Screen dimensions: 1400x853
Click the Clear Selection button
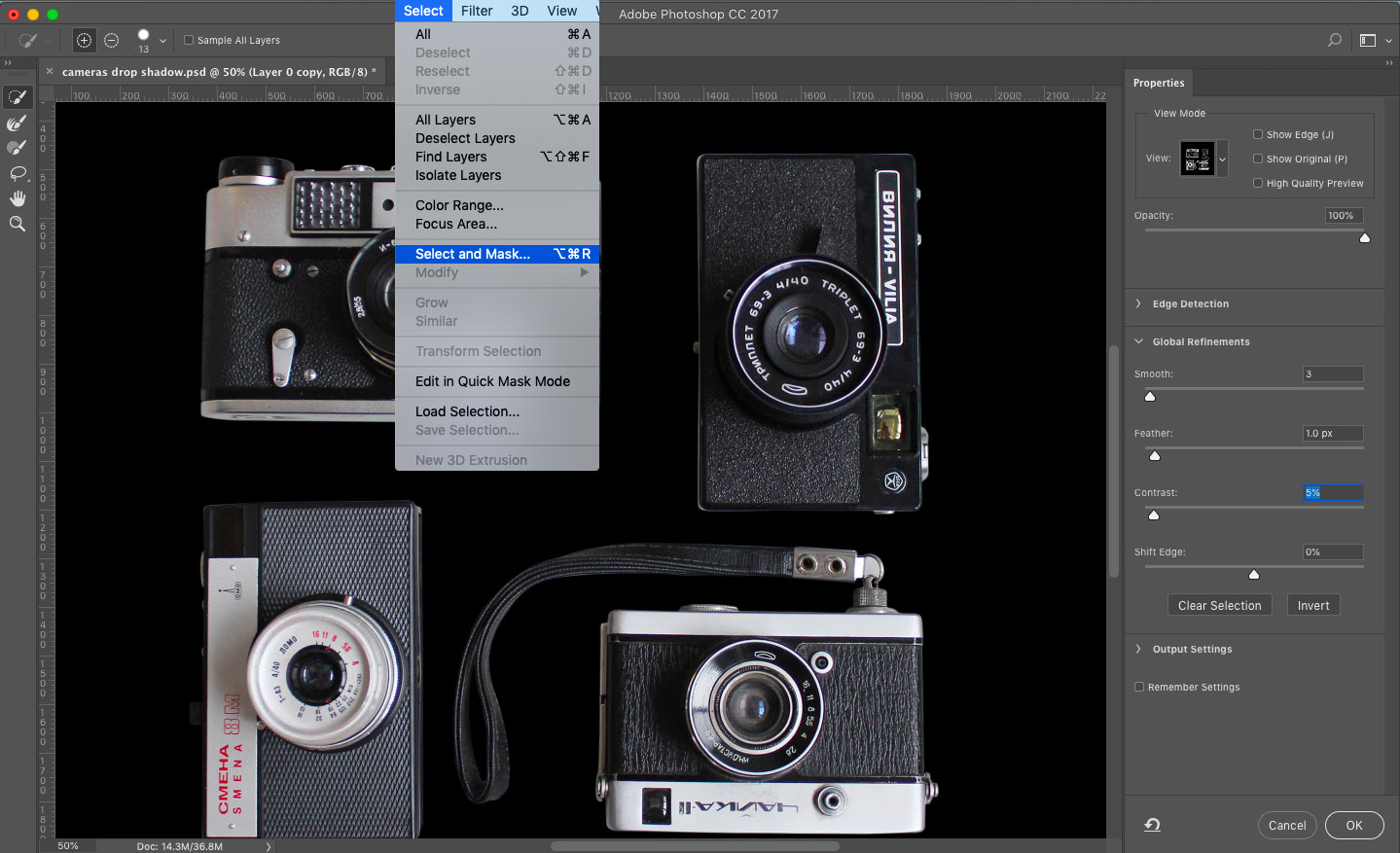pyautogui.click(x=1219, y=605)
